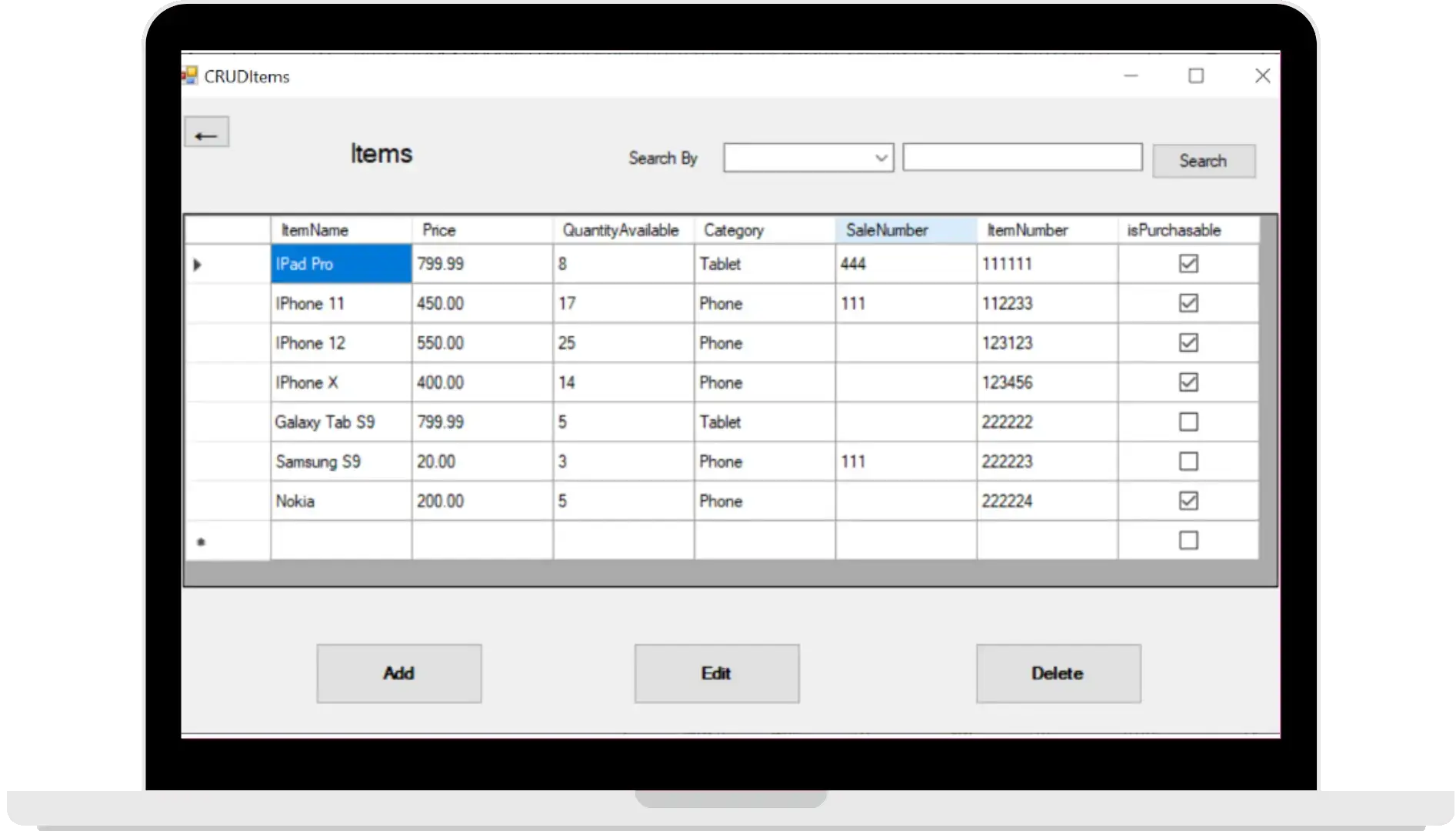Screen dimensions: 1456x831
Task: Click the 200.00 price cell
Action: [482, 501]
